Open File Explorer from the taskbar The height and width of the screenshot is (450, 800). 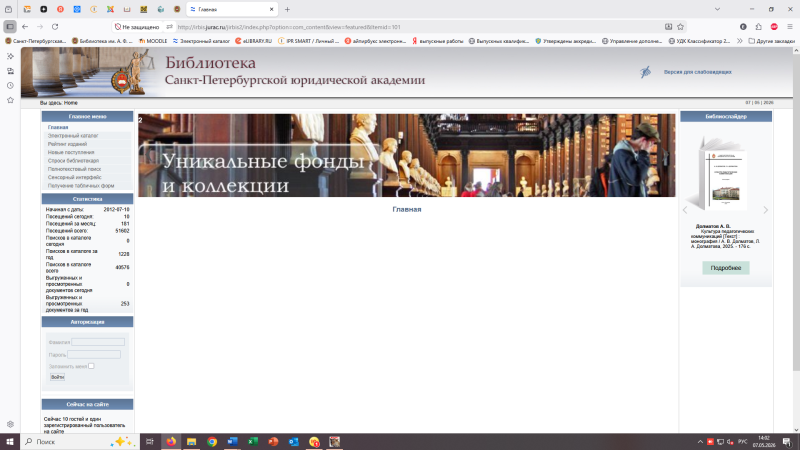pyautogui.click(x=191, y=442)
